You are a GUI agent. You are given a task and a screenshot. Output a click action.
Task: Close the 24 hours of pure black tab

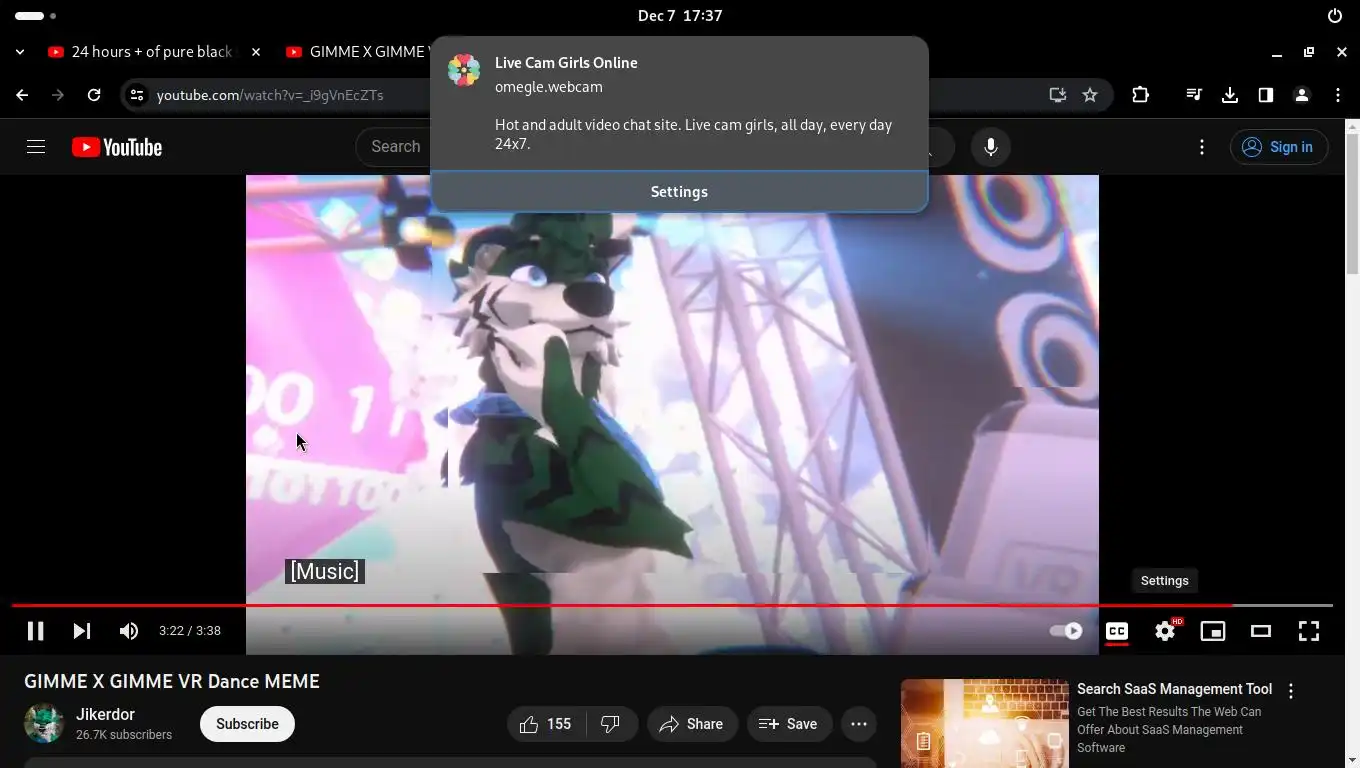(x=256, y=52)
